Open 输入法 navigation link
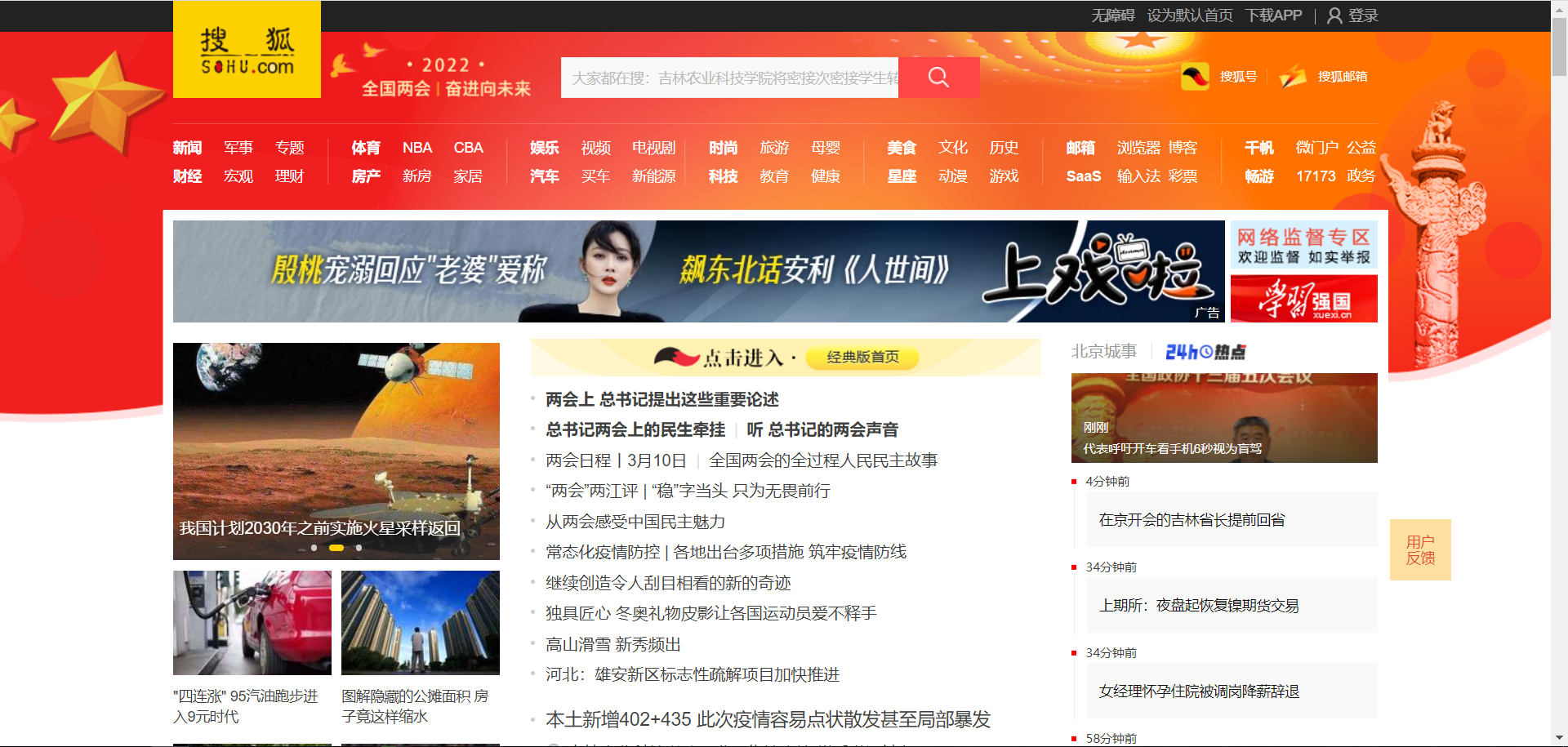 pyautogui.click(x=1138, y=176)
